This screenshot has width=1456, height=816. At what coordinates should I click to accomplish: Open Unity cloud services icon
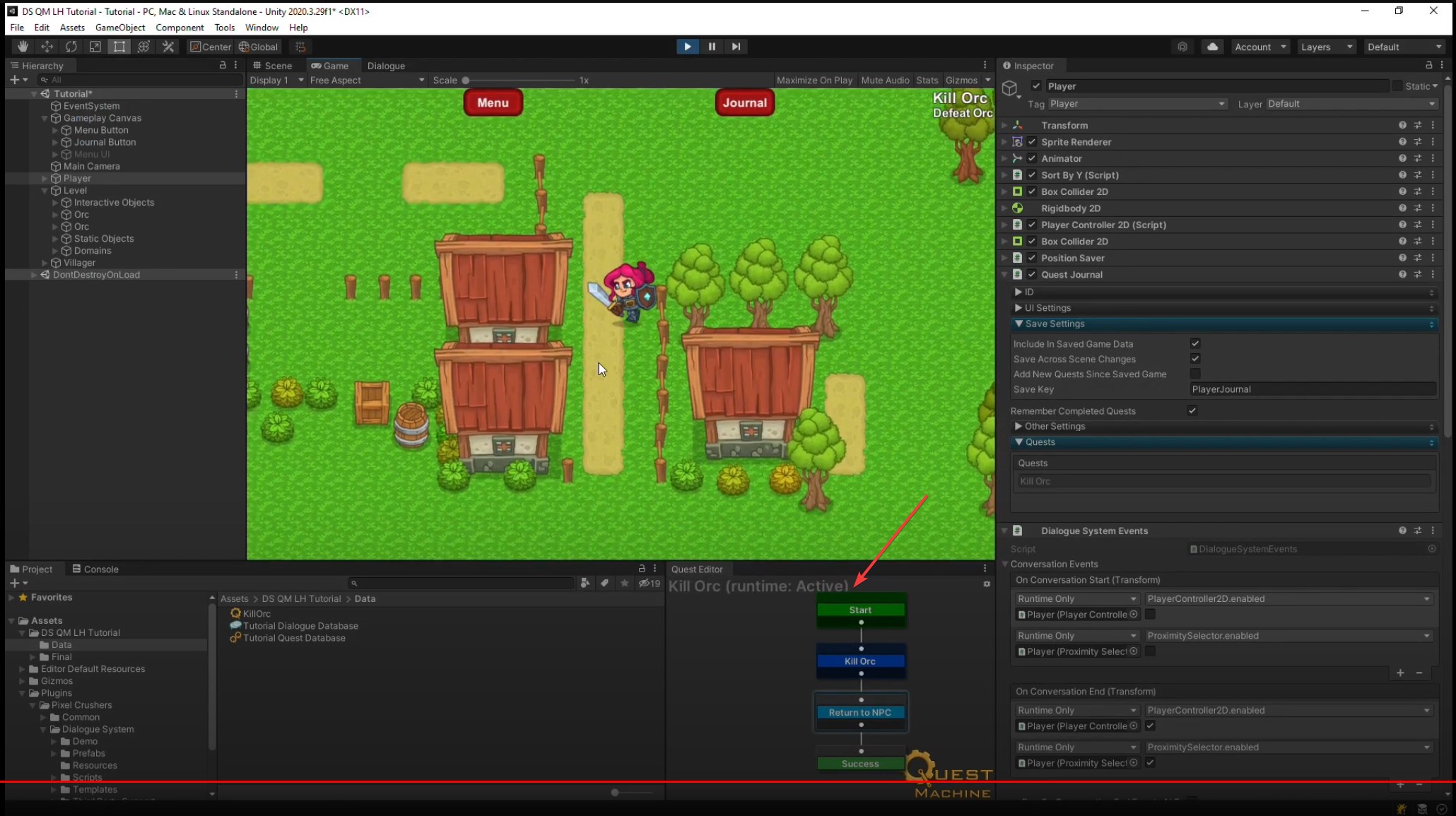(x=1212, y=47)
